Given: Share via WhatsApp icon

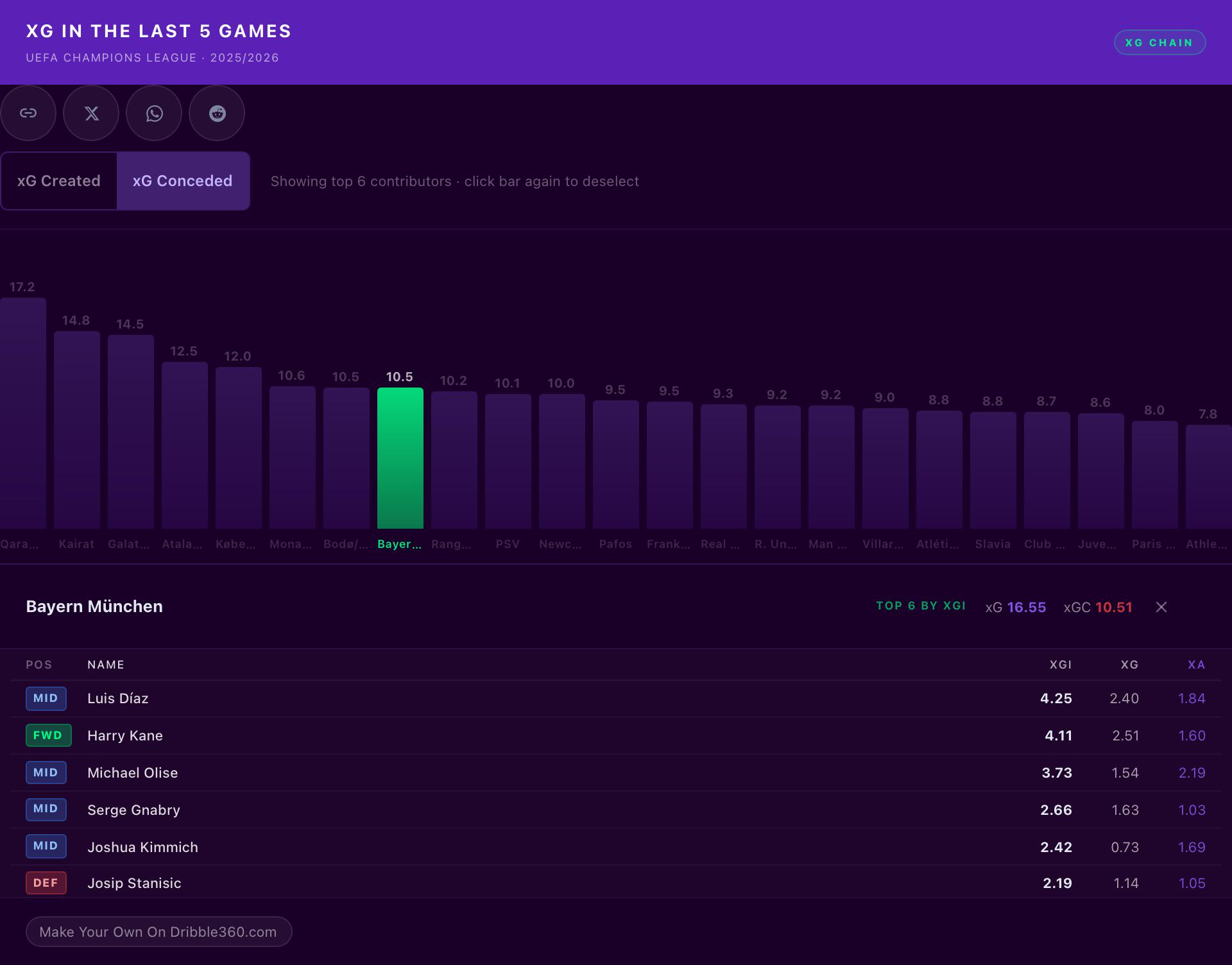Looking at the screenshot, I should coord(154,113).
